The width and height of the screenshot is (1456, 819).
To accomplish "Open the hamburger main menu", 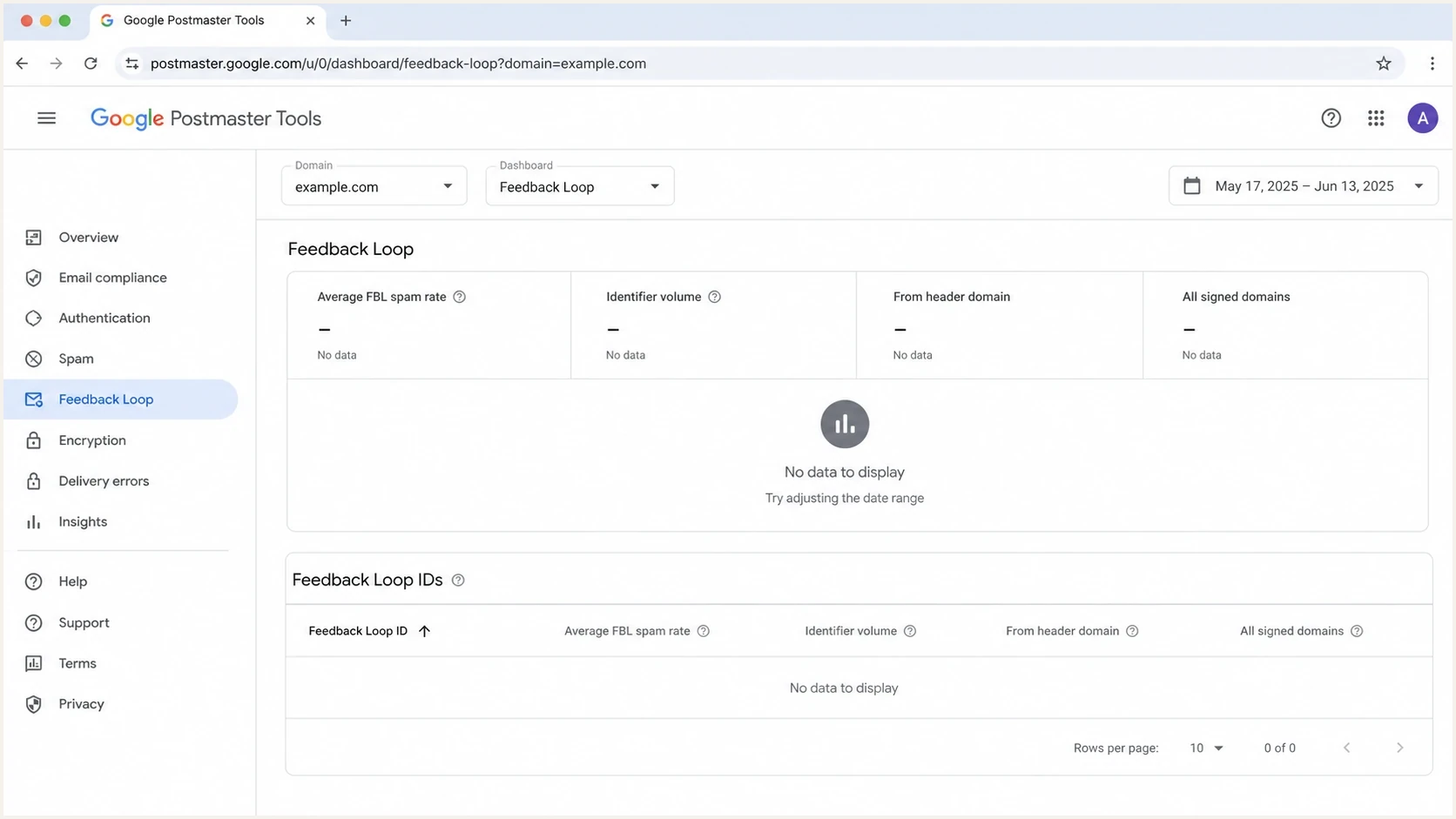I will (x=47, y=118).
